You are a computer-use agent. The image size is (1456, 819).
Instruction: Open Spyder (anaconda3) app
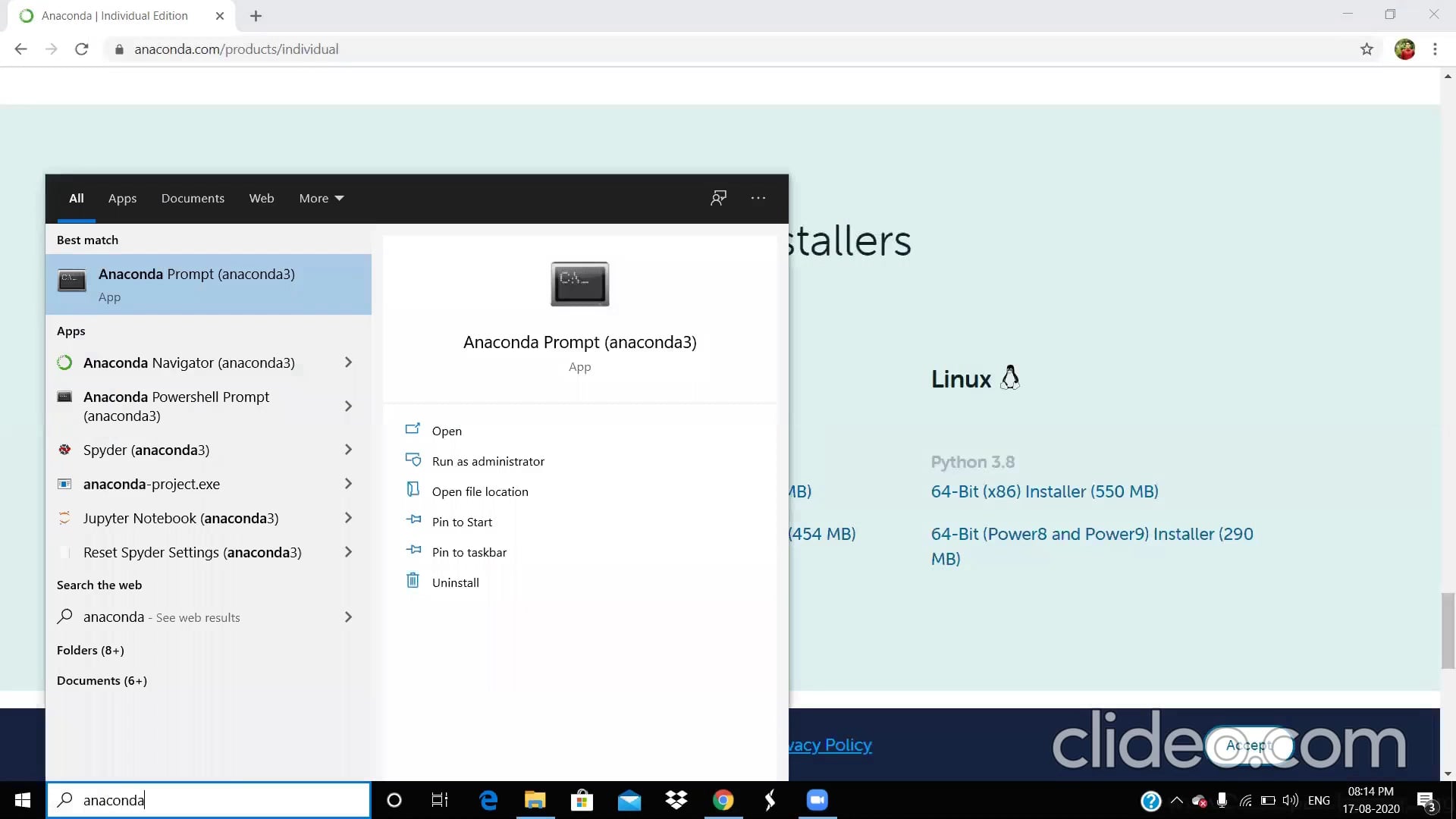coord(146,450)
